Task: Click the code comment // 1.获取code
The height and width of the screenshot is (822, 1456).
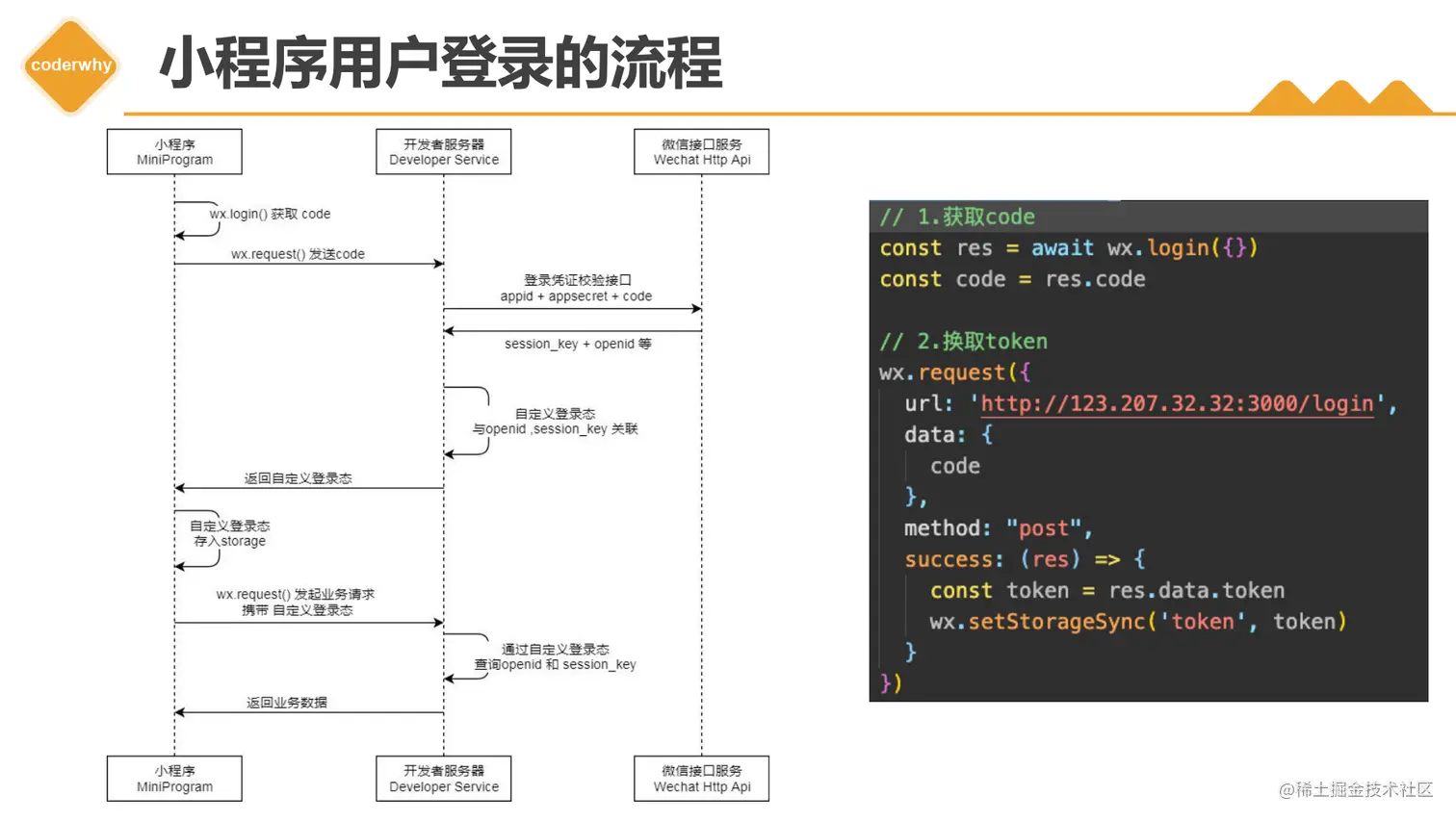Action: 957,217
